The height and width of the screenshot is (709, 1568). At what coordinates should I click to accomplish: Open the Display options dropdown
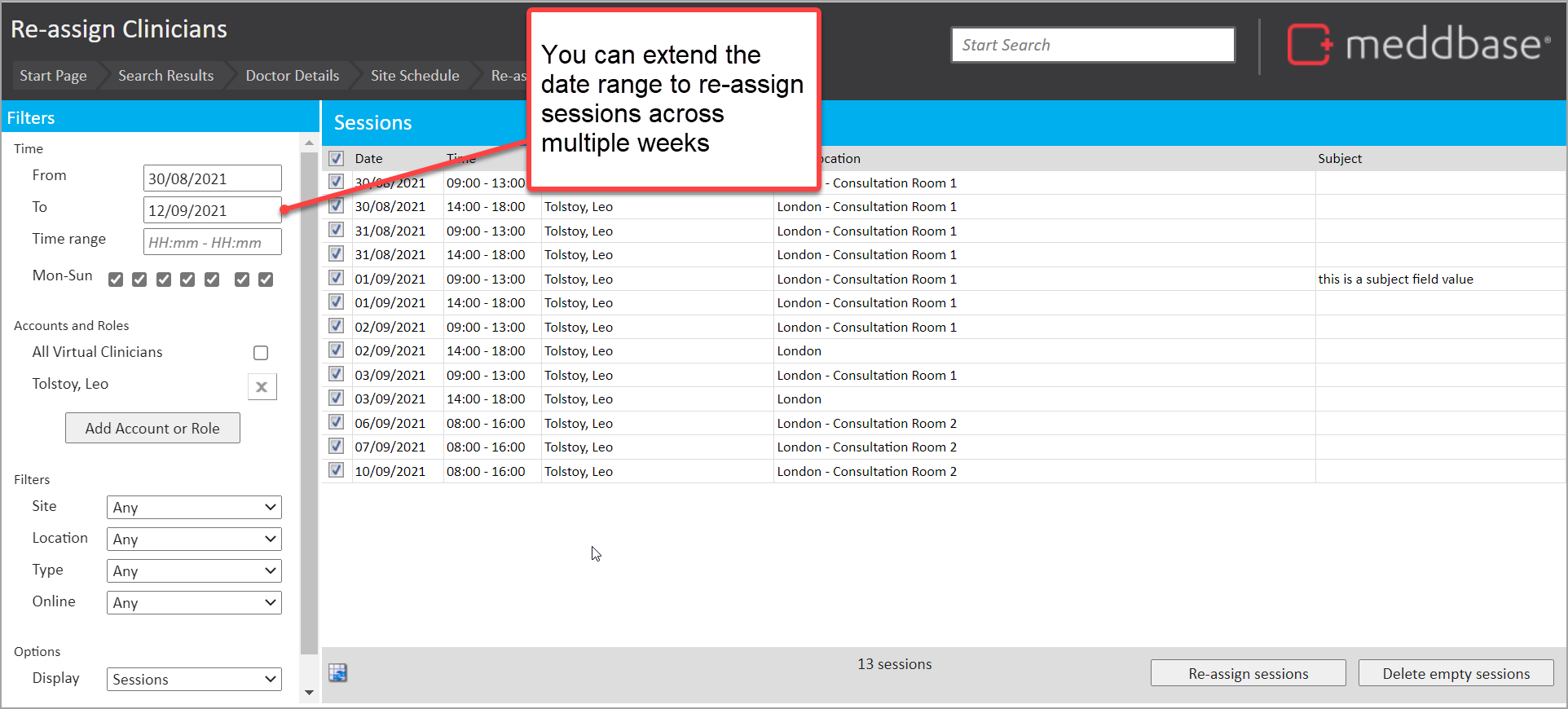point(194,679)
